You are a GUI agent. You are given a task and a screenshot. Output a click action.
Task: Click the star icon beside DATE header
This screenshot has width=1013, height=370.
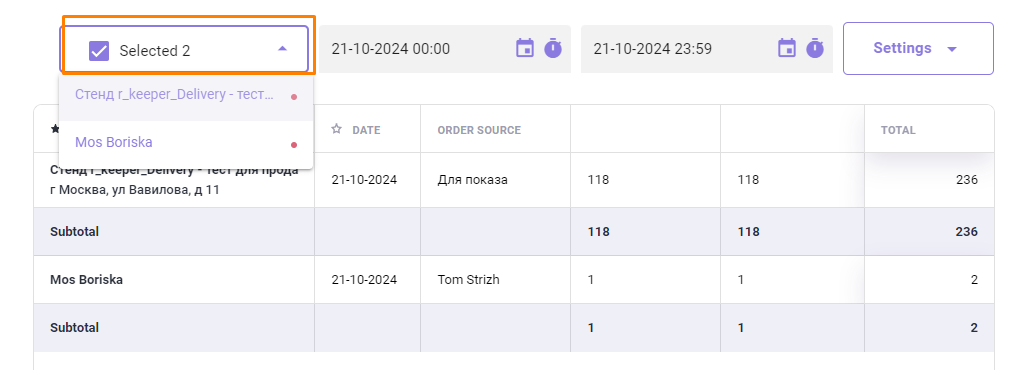336,129
